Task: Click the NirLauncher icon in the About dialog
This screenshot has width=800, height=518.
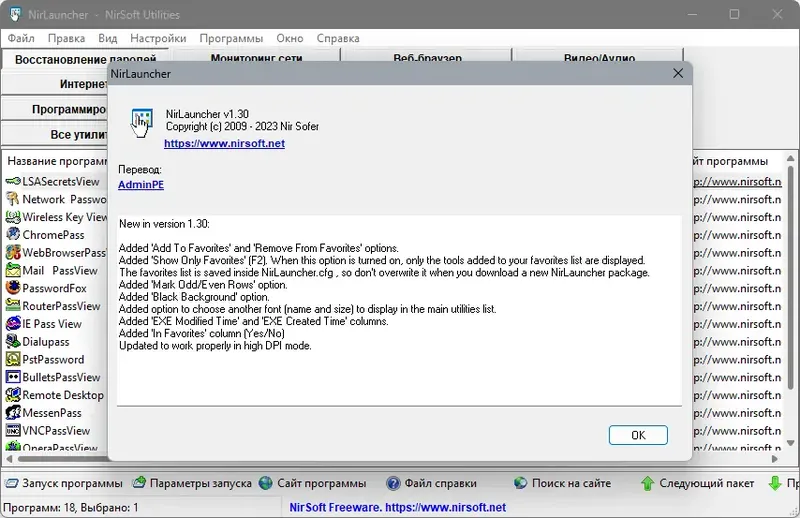Action: [141, 123]
